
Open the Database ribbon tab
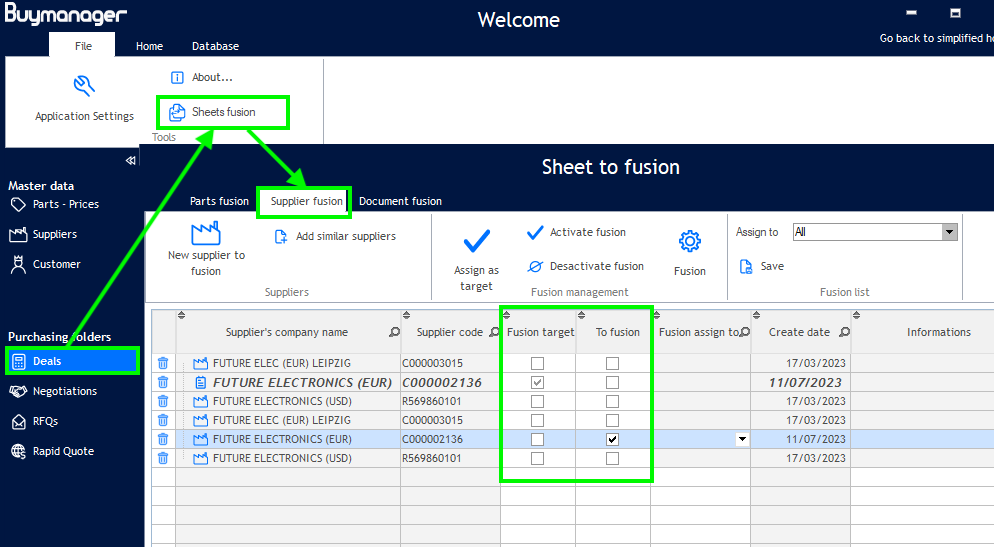pos(215,46)
